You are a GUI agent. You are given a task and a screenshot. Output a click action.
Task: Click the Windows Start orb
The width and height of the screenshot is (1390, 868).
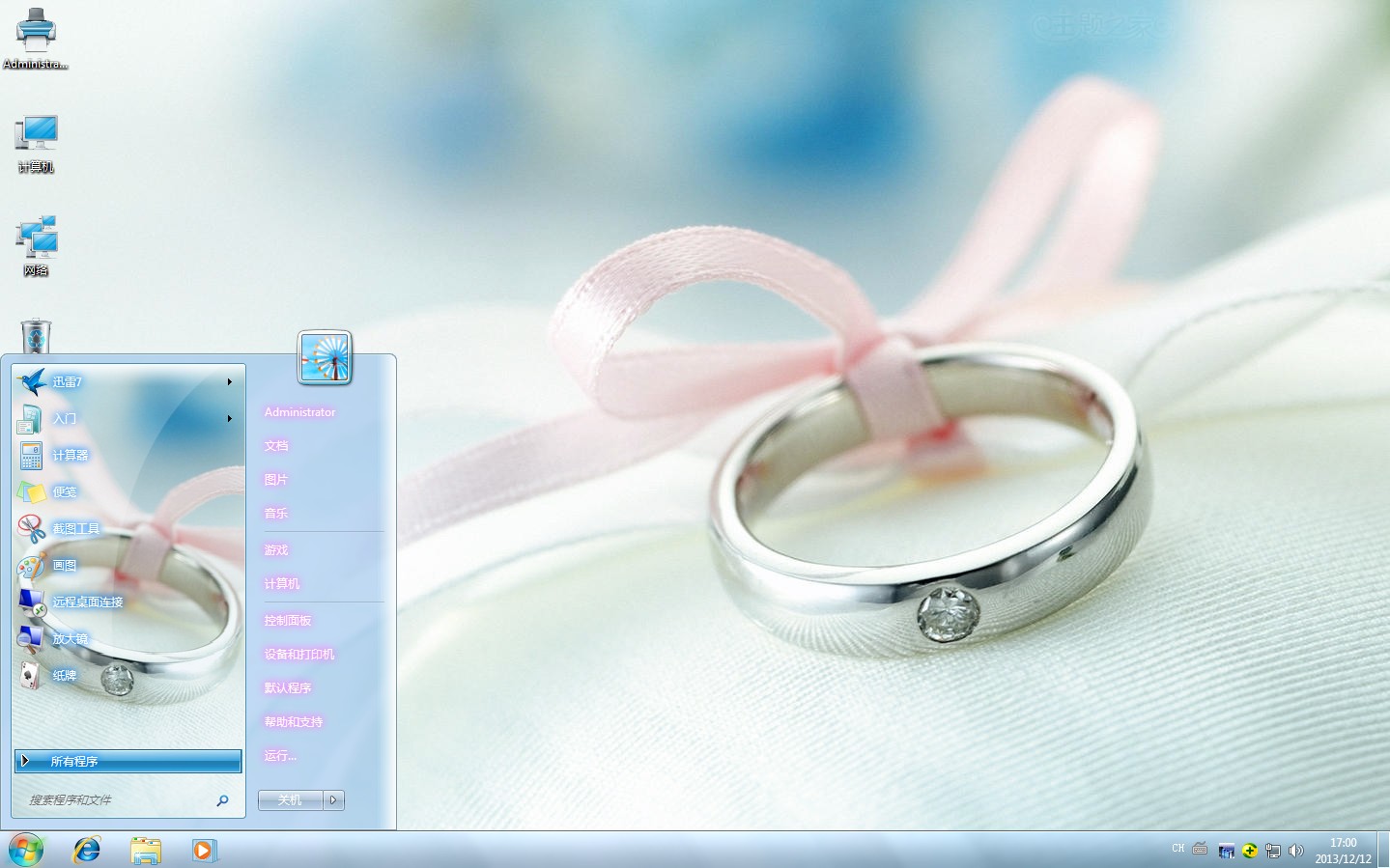pos(26,850)
